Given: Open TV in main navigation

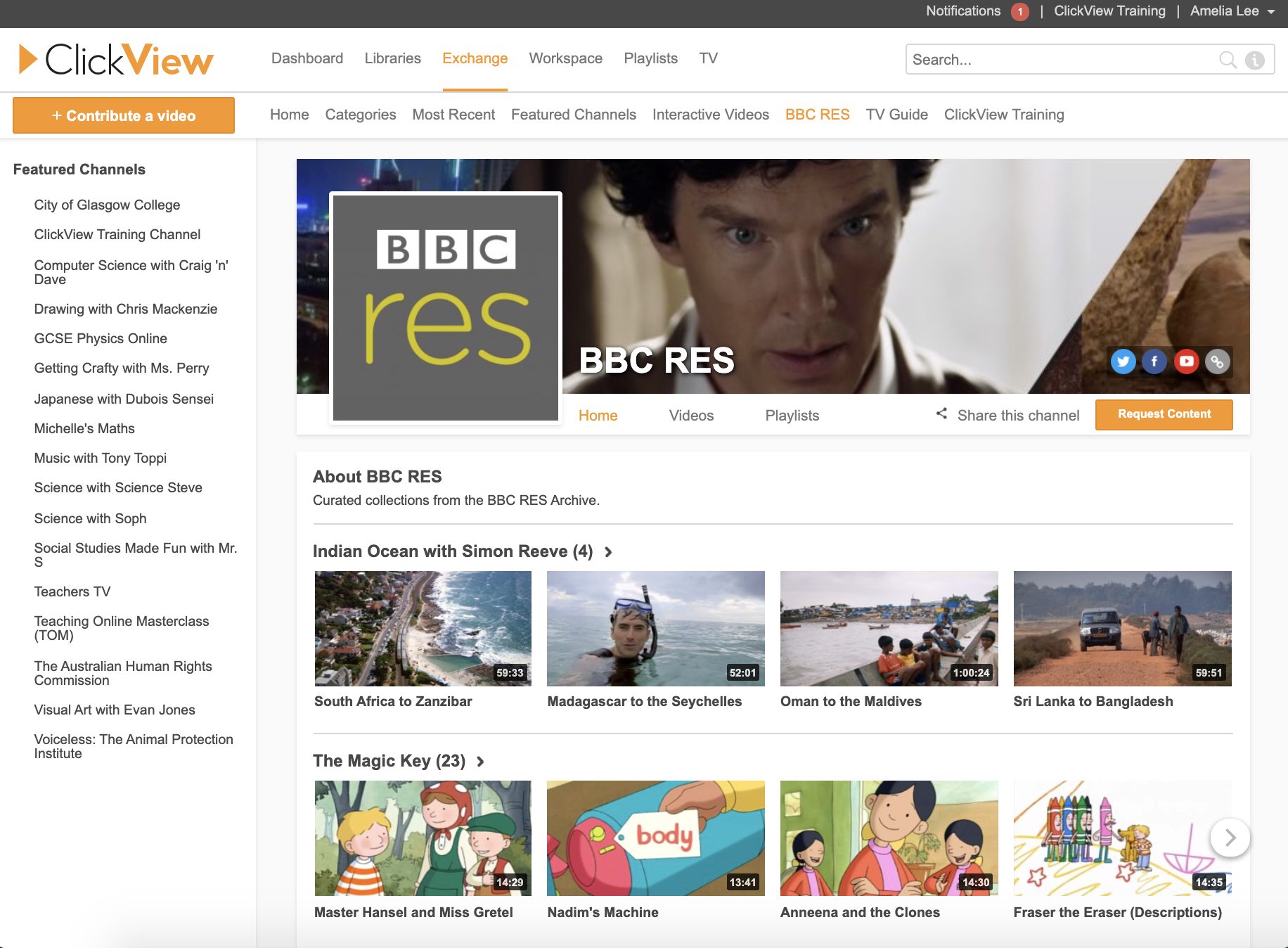Looking at the screenshot, I should point(708,58).
